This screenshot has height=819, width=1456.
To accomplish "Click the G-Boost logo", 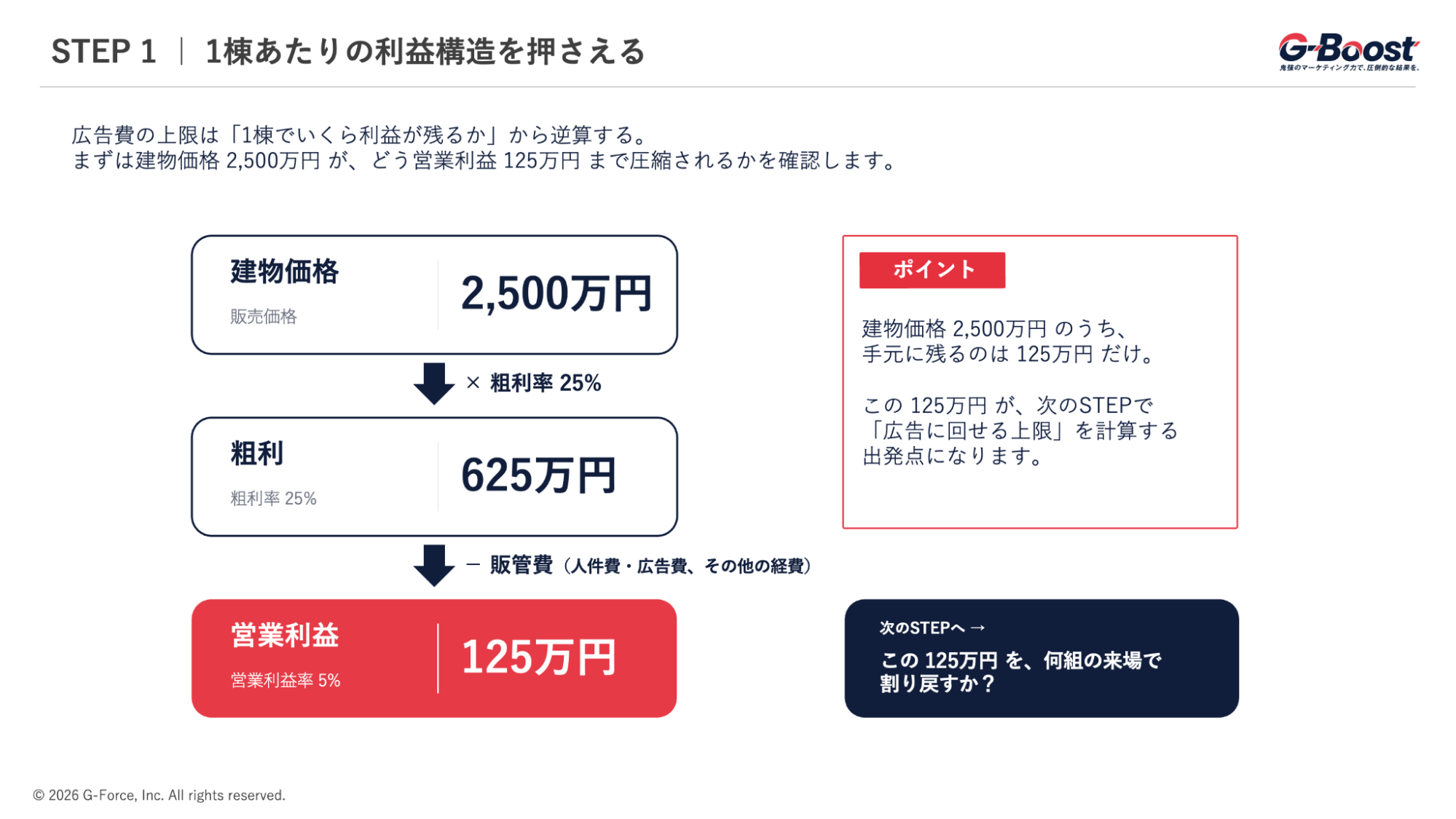I will click(1348, 51).
